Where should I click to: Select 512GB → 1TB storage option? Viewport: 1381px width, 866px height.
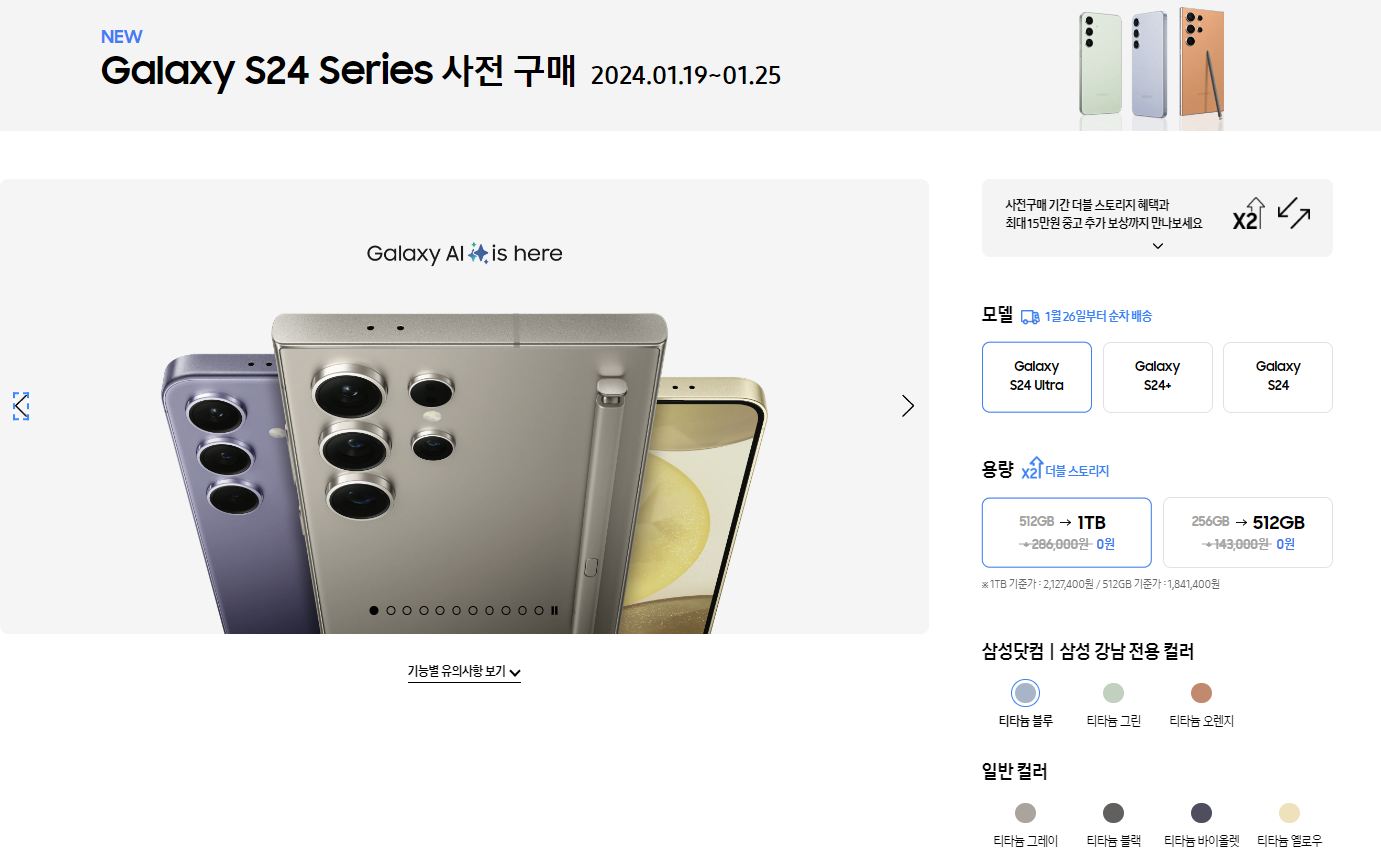[x=1067, y=533]
